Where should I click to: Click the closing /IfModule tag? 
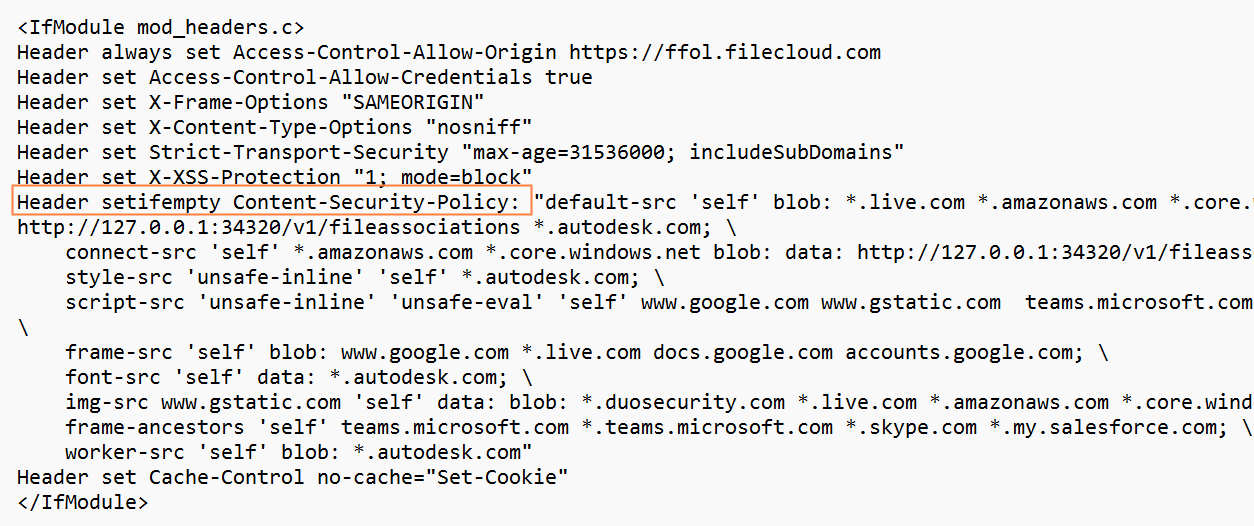[x=82, y=502]
